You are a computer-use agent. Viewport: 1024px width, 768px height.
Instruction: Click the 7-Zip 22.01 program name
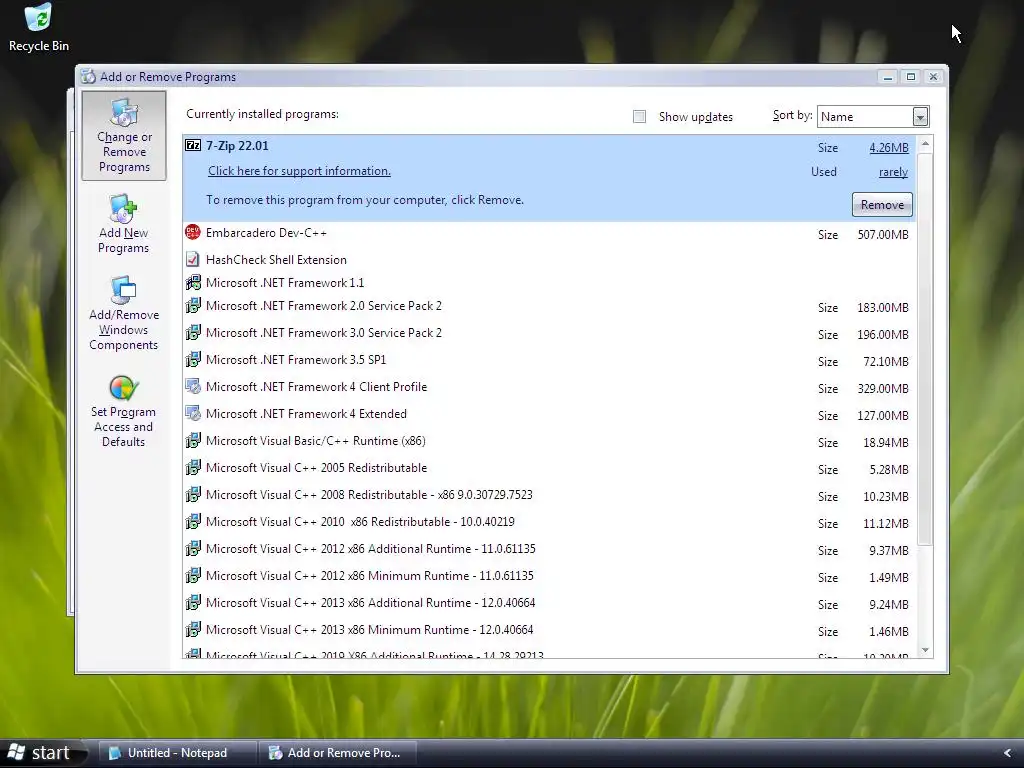pos(237,146)
